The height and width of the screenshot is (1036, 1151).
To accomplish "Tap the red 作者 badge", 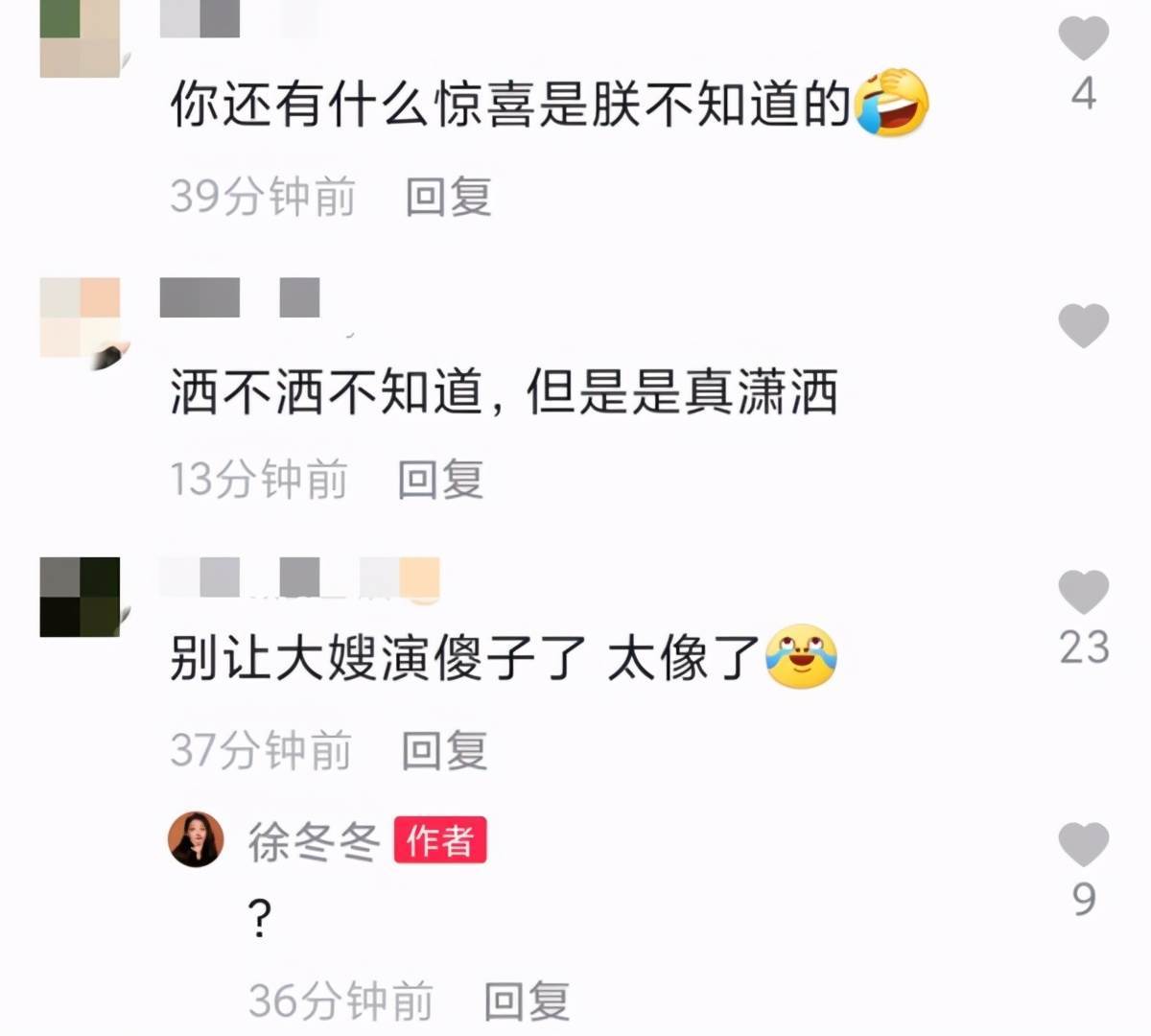I will [440, 840].
